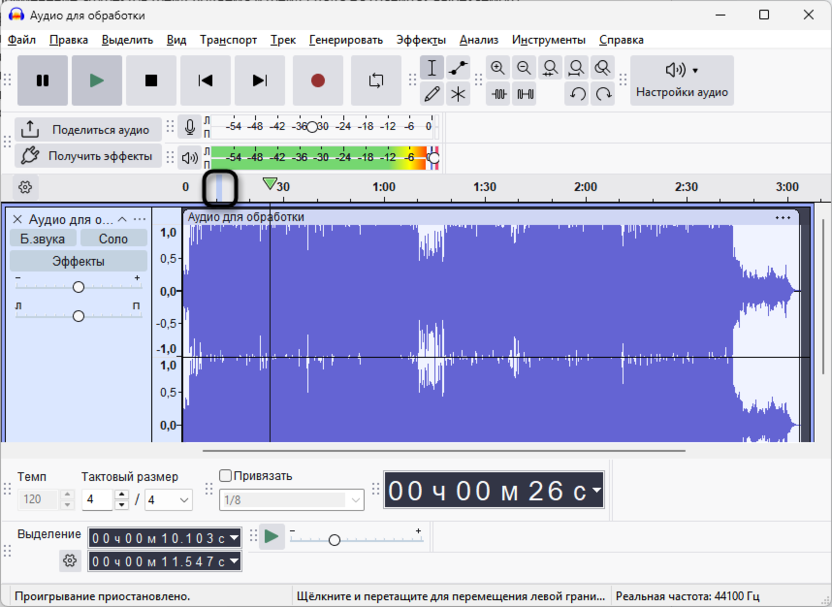Viewport: 832px width, 607px height.
Task: Open the time display format dropdown
Action: 597,490
